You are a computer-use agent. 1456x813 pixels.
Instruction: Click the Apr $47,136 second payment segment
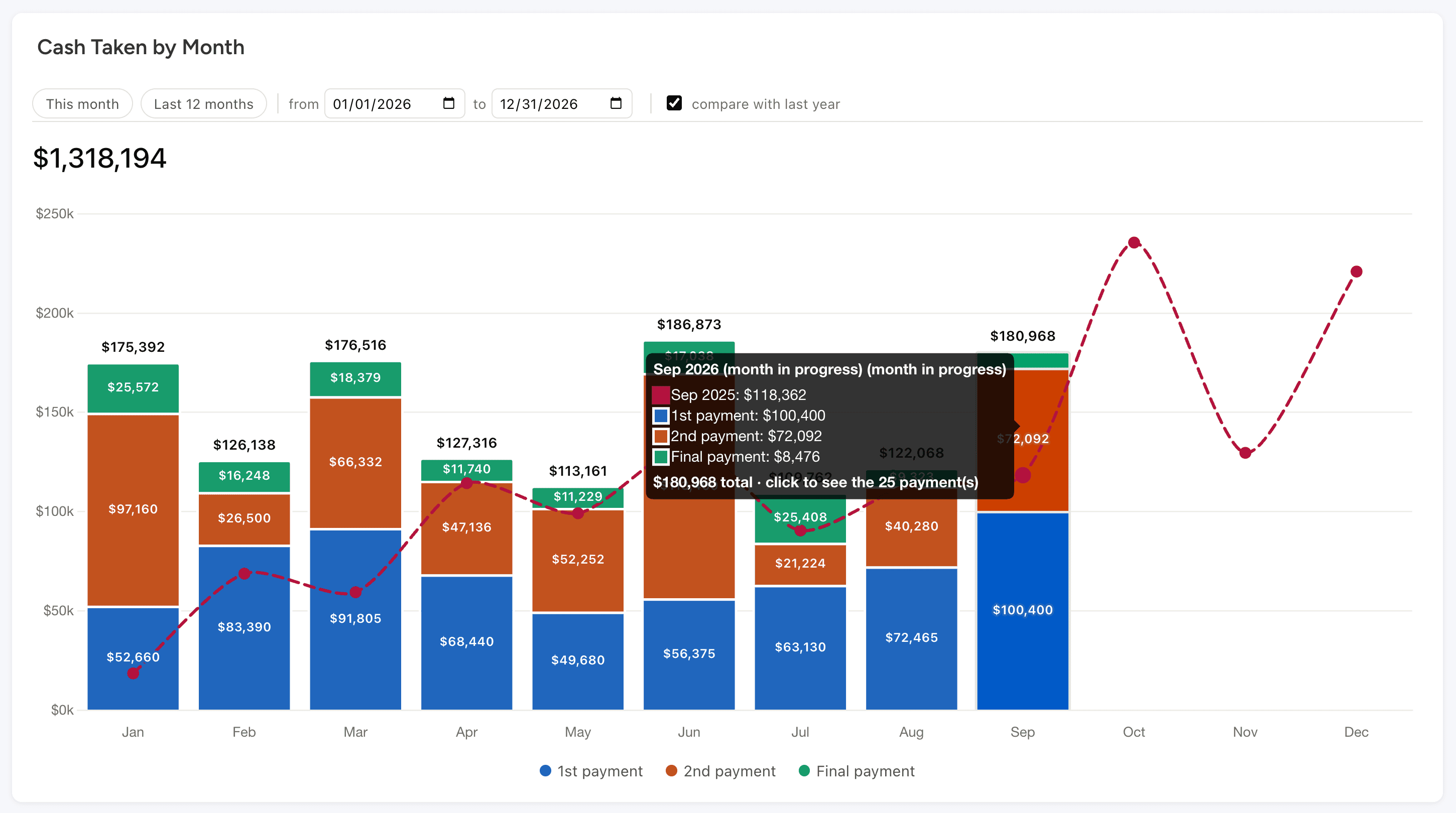click(x=467, y=528)
